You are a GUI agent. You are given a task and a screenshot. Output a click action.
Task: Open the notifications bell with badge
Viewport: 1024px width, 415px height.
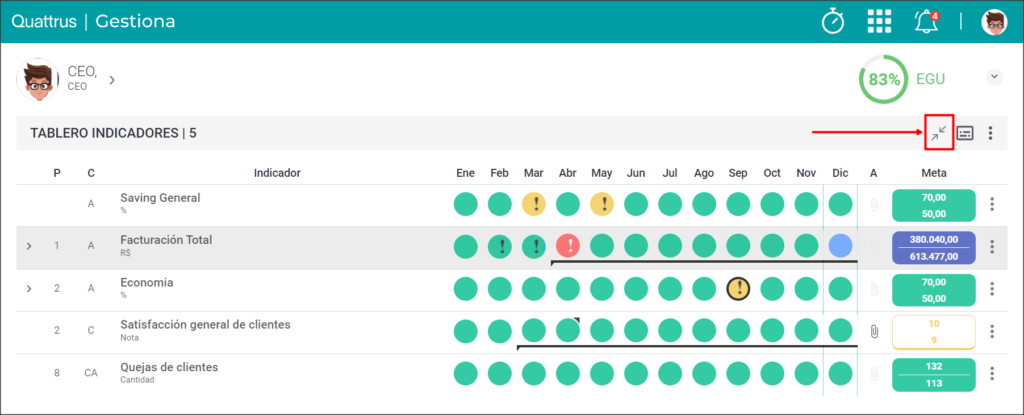[926, 22]
